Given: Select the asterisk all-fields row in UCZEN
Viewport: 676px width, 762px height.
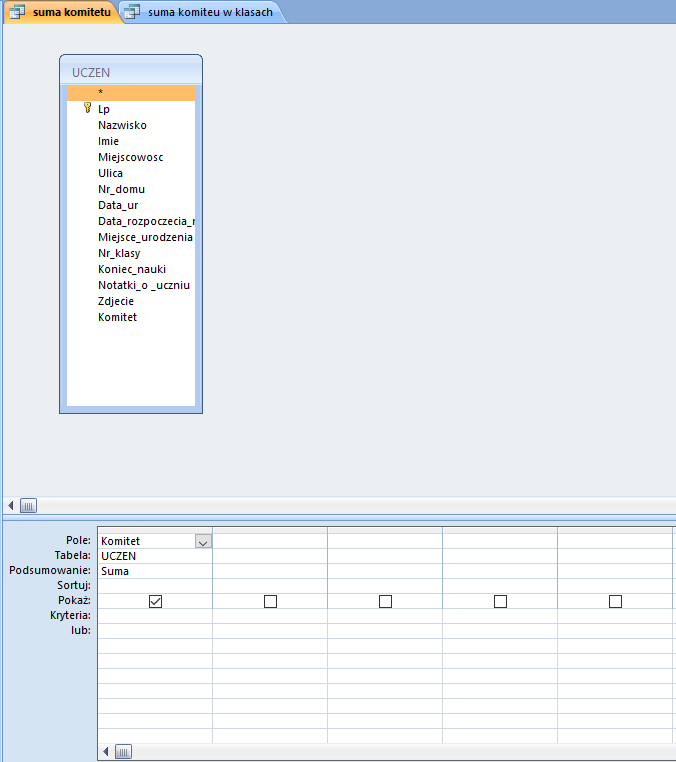Looking at the screenshot, I should [130, 93].
